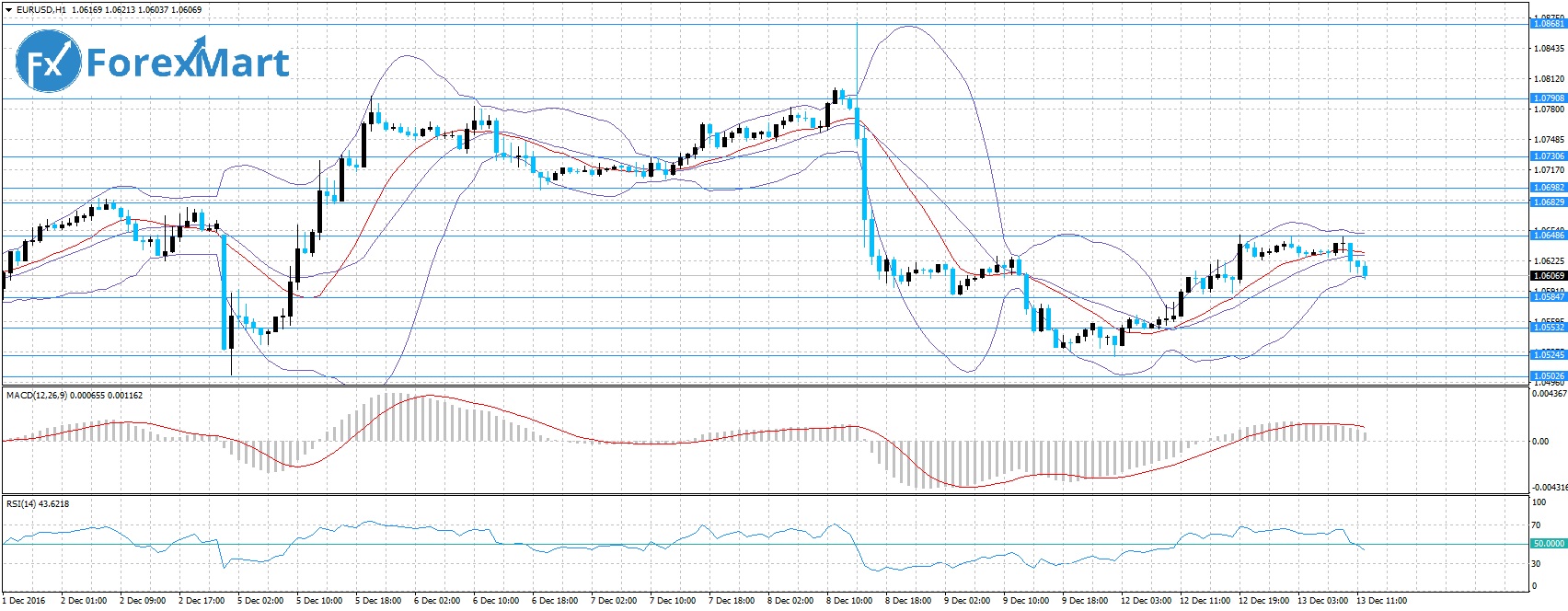Click the 13 Dec 03:00 time label
The width and height of the screenshot is (1568, 611).
[1323, 601]
